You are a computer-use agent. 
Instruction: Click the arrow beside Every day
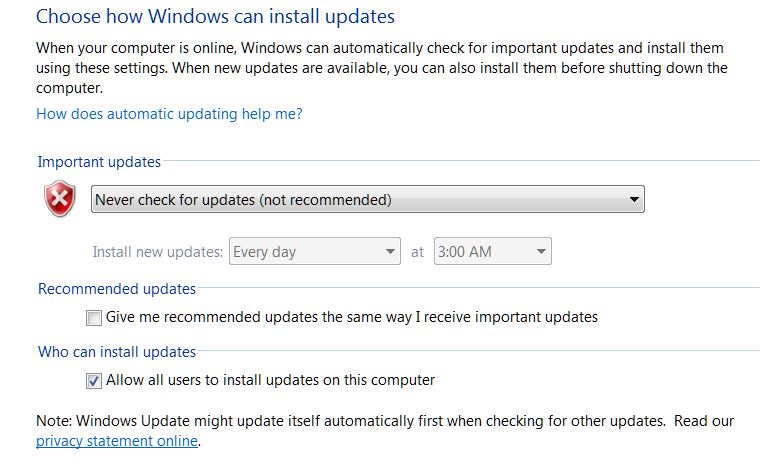[391, 252]
